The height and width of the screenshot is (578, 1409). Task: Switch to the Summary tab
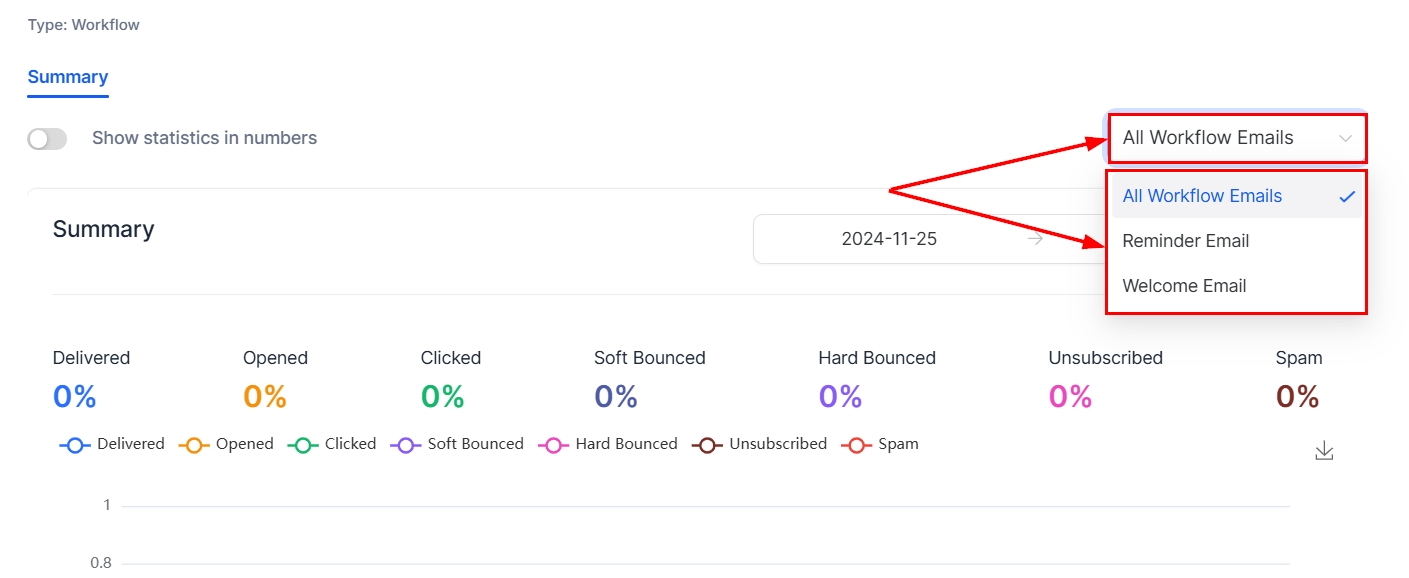68,77
